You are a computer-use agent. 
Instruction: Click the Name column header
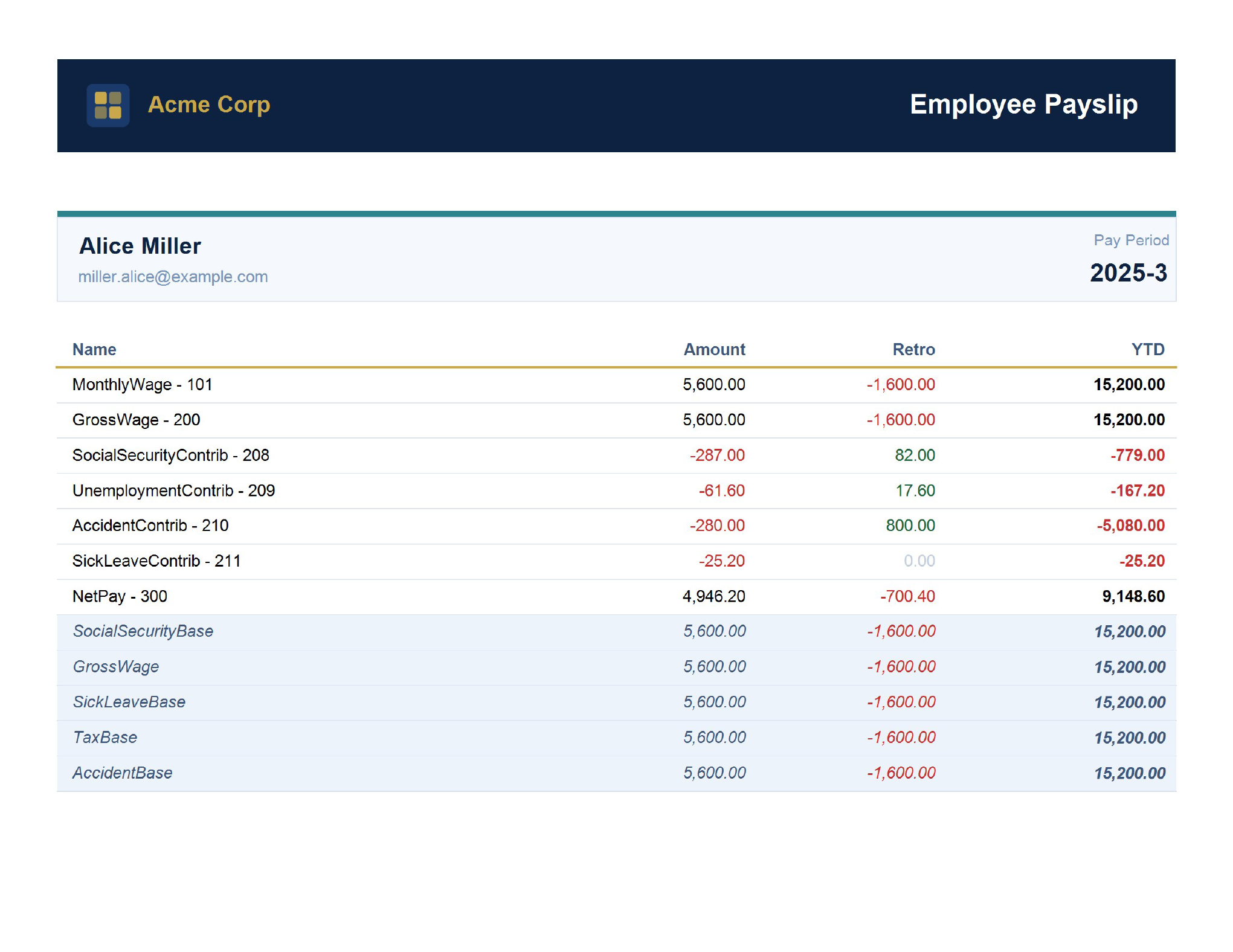coord(94,349)
